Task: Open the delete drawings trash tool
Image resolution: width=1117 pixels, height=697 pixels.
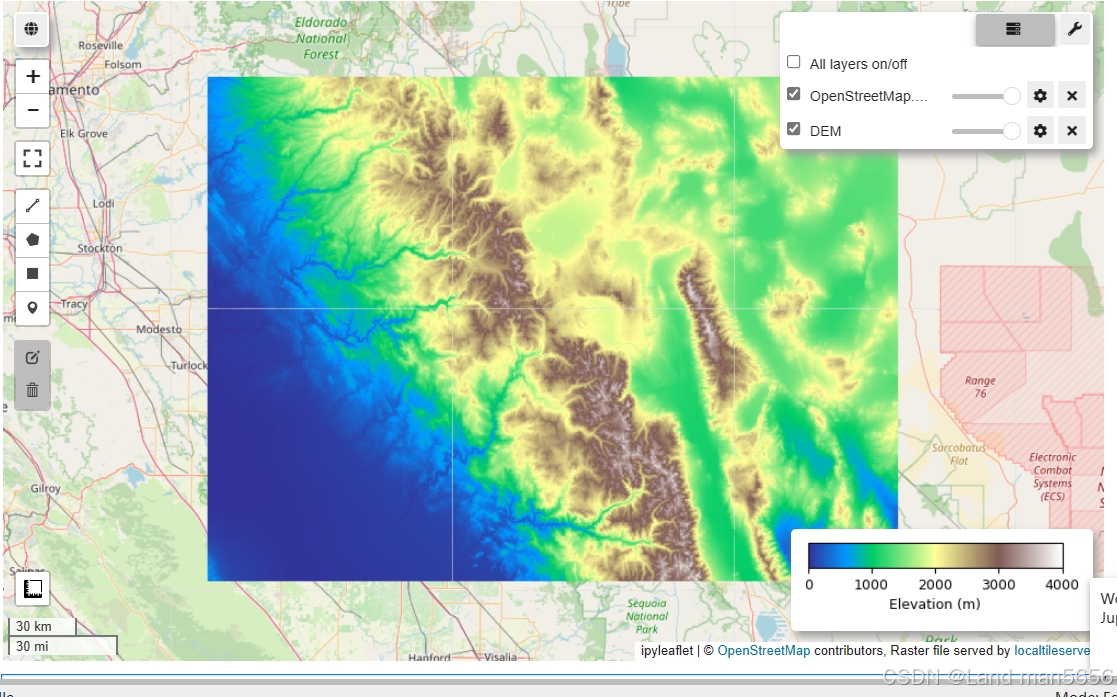Action: (x=32, y=389)
